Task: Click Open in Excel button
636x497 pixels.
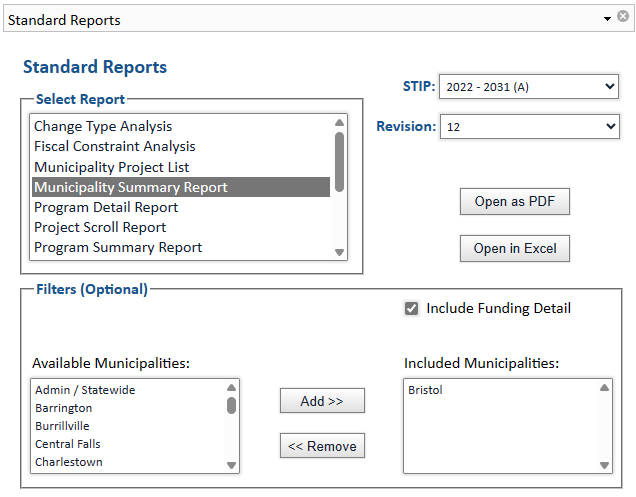Action: [515, 248]
